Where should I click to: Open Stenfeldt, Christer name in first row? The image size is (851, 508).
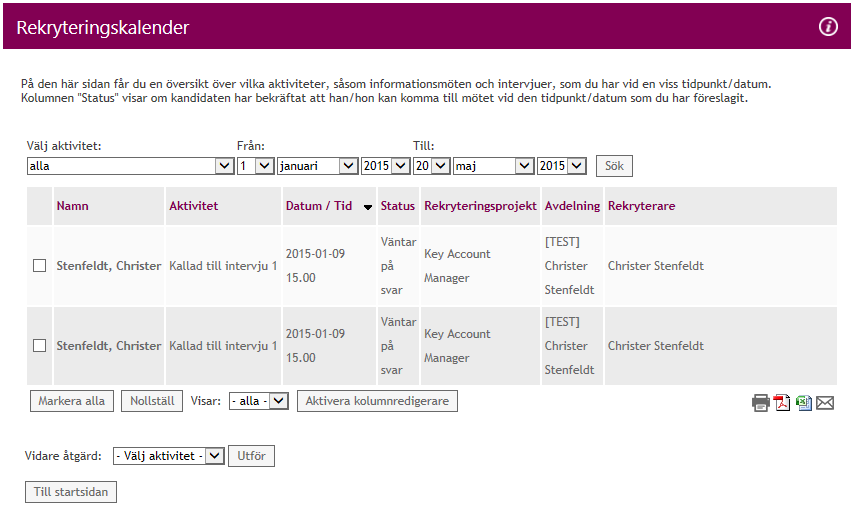click(x=109, y=266)
